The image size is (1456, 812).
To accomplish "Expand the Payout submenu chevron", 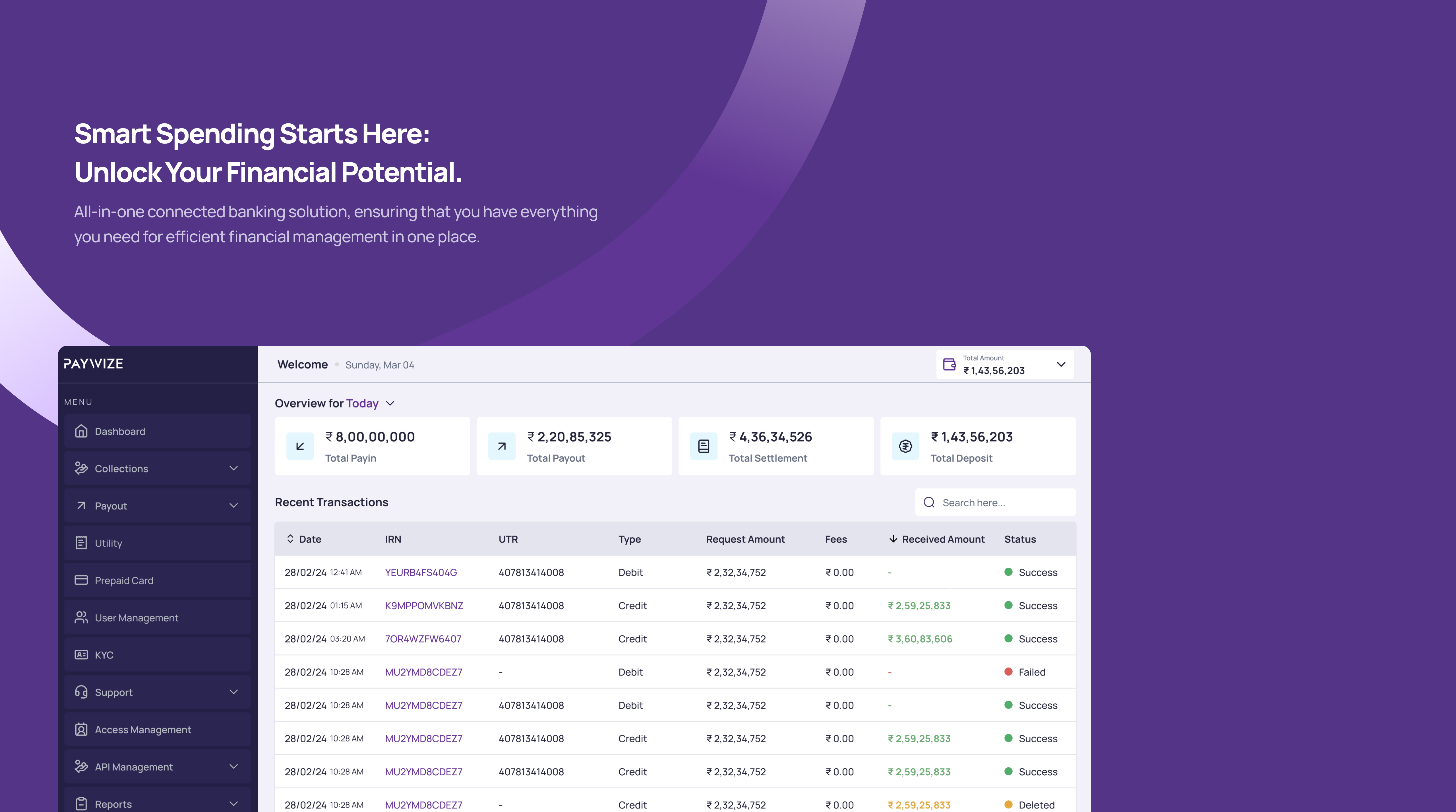I will [233, 505].
